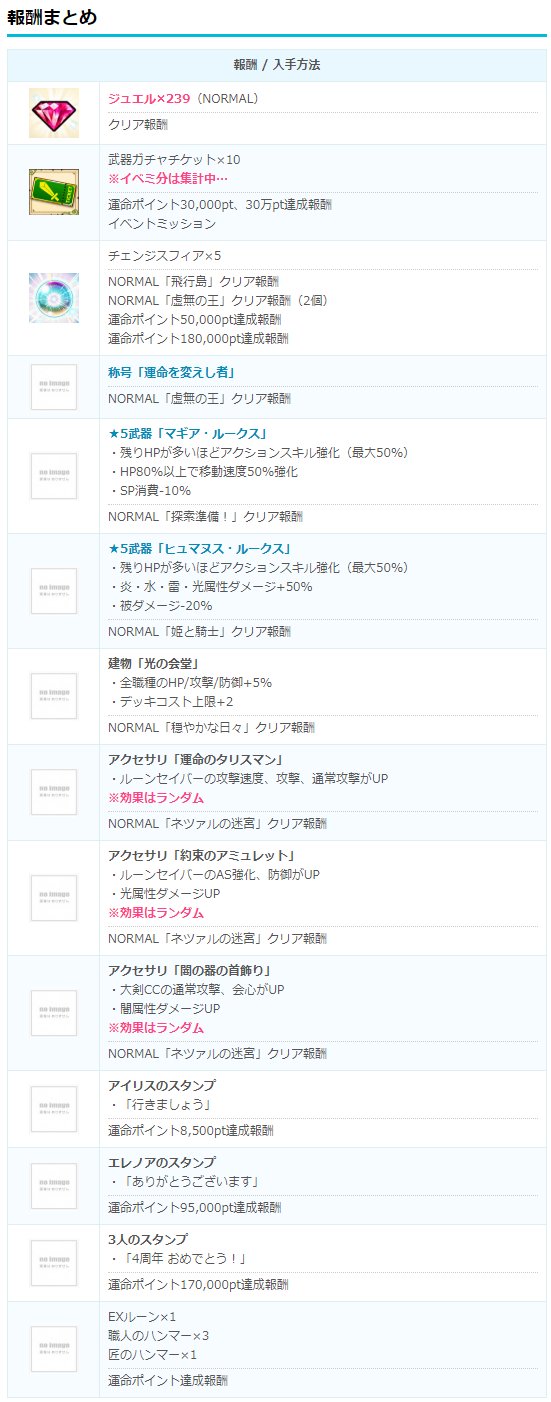Click the text 運命ポイント8,500pt達成報酬

[191, 1131]
